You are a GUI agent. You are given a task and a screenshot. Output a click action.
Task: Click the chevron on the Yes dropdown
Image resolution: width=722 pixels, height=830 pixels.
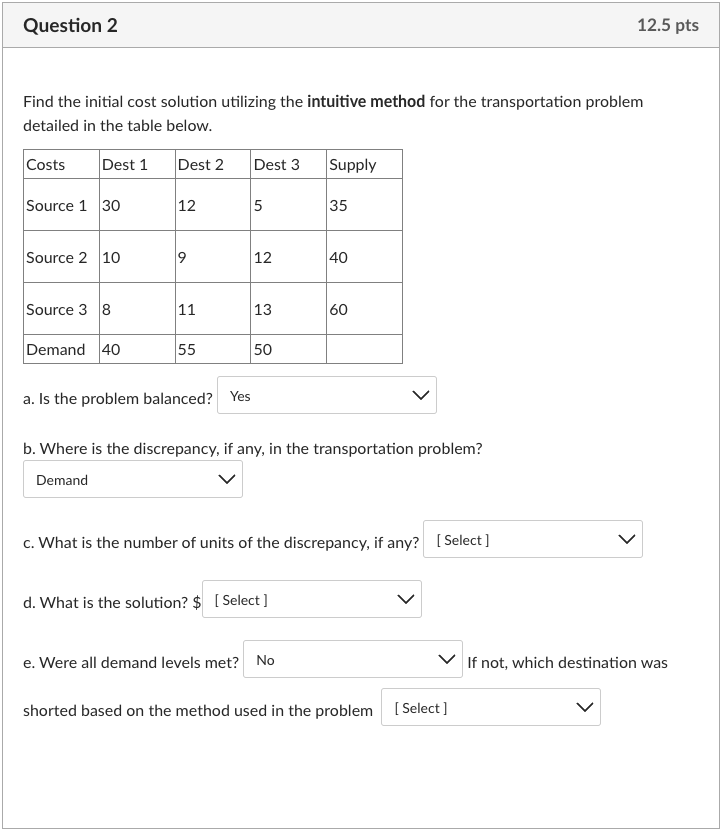click(x=421, y=395)
